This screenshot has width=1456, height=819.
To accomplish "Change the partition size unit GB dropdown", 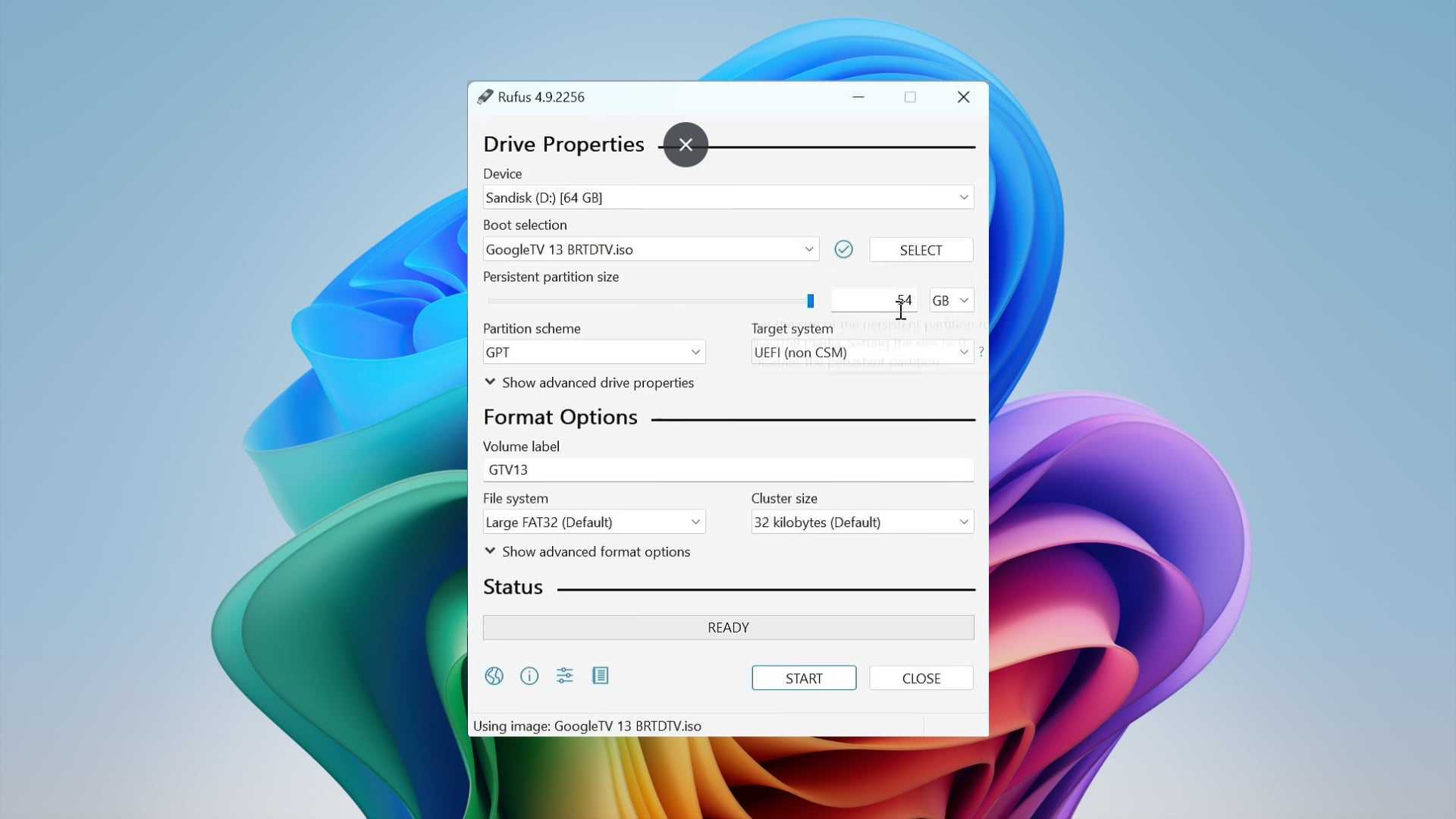I will 952,300.
